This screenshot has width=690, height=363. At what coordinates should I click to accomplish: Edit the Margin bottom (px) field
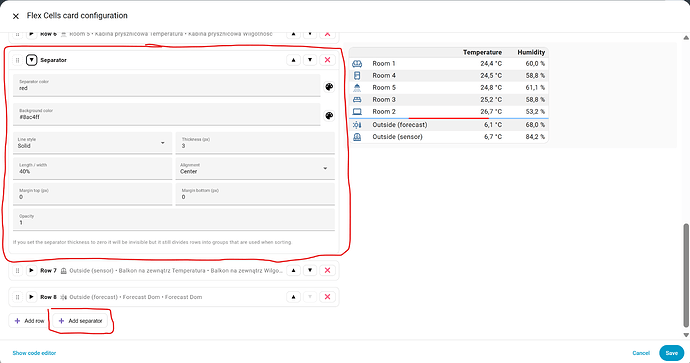[x=255, y=194]
